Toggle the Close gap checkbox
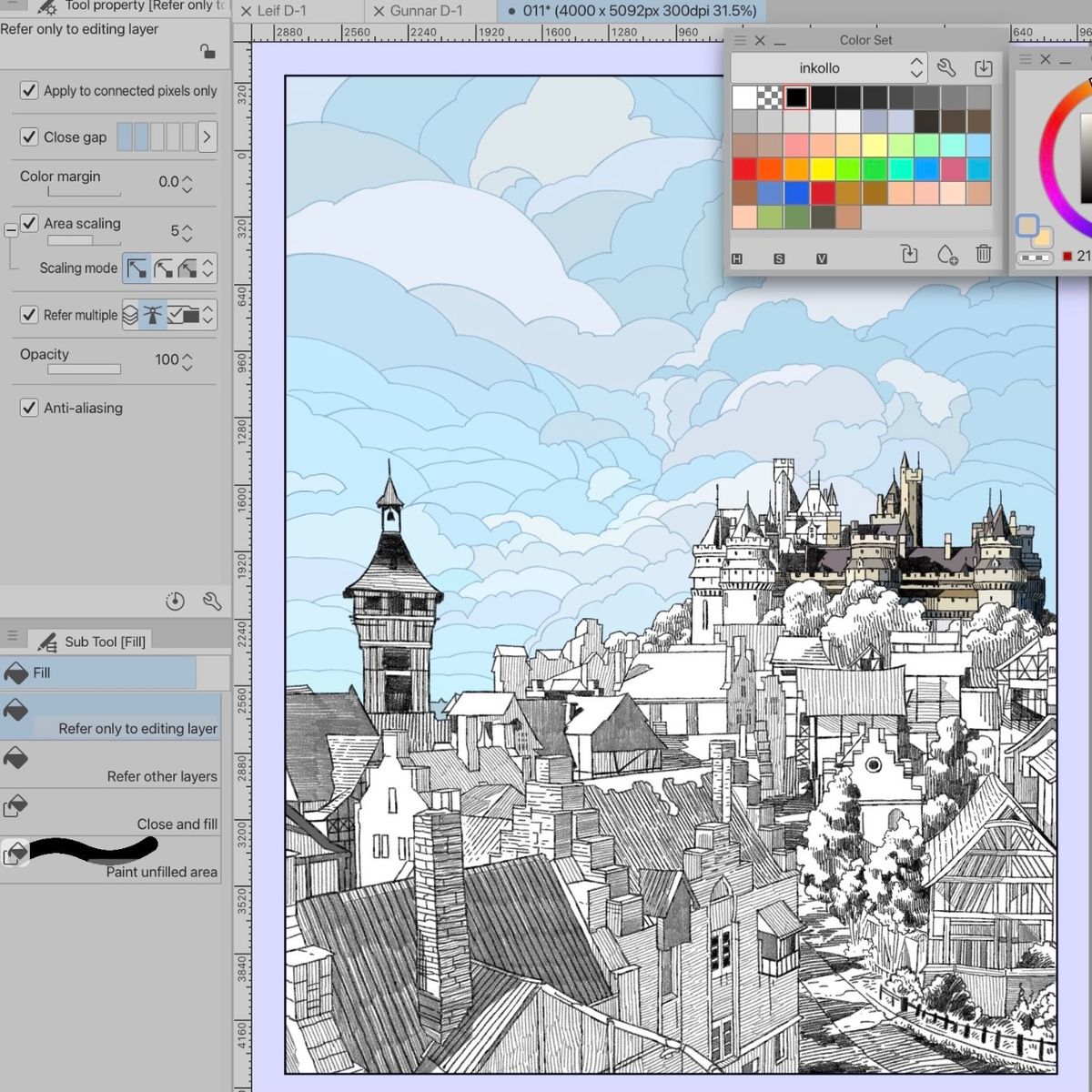 [29, 136]
